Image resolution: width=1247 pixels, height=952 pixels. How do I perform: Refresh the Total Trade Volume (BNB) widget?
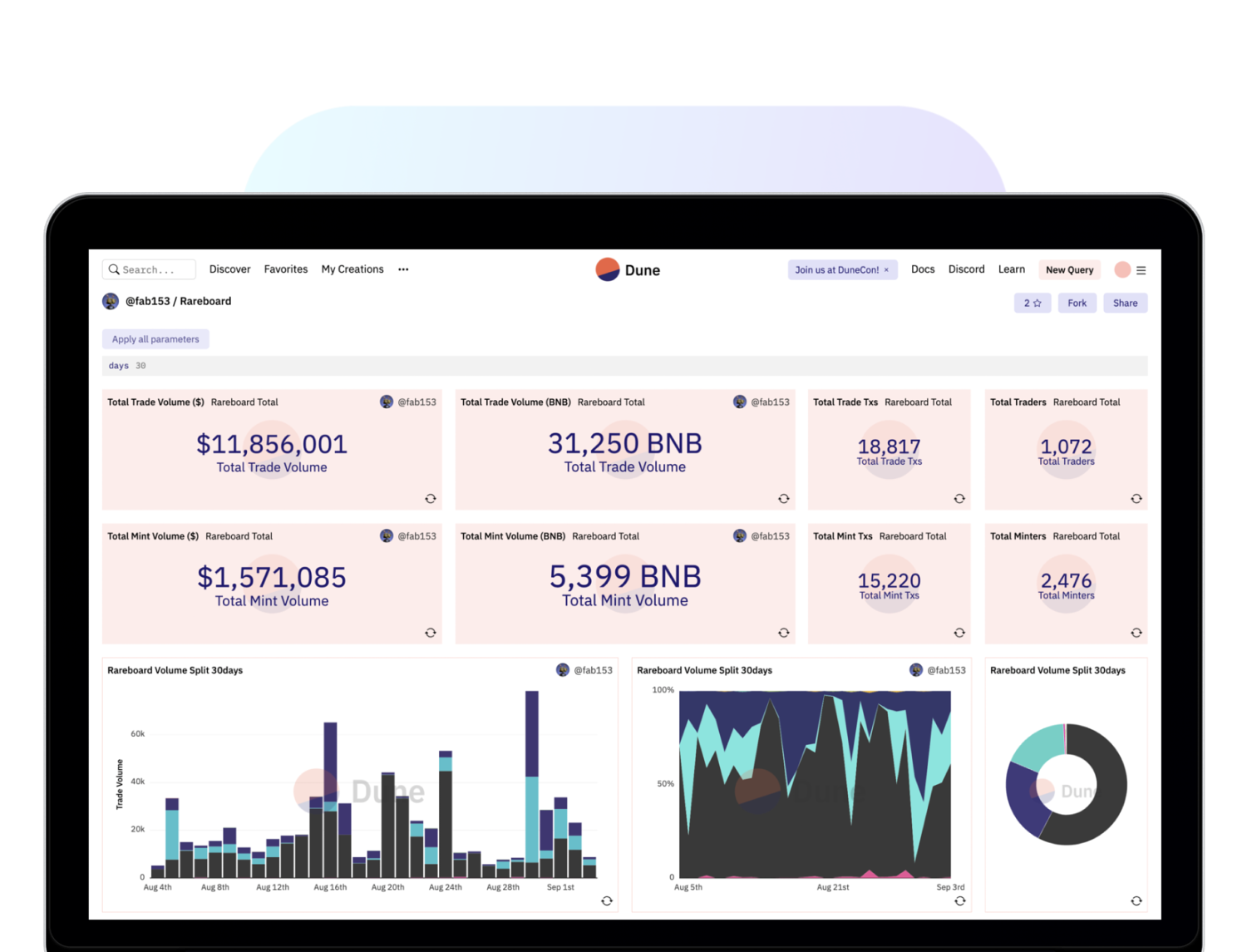click(783, 499)
